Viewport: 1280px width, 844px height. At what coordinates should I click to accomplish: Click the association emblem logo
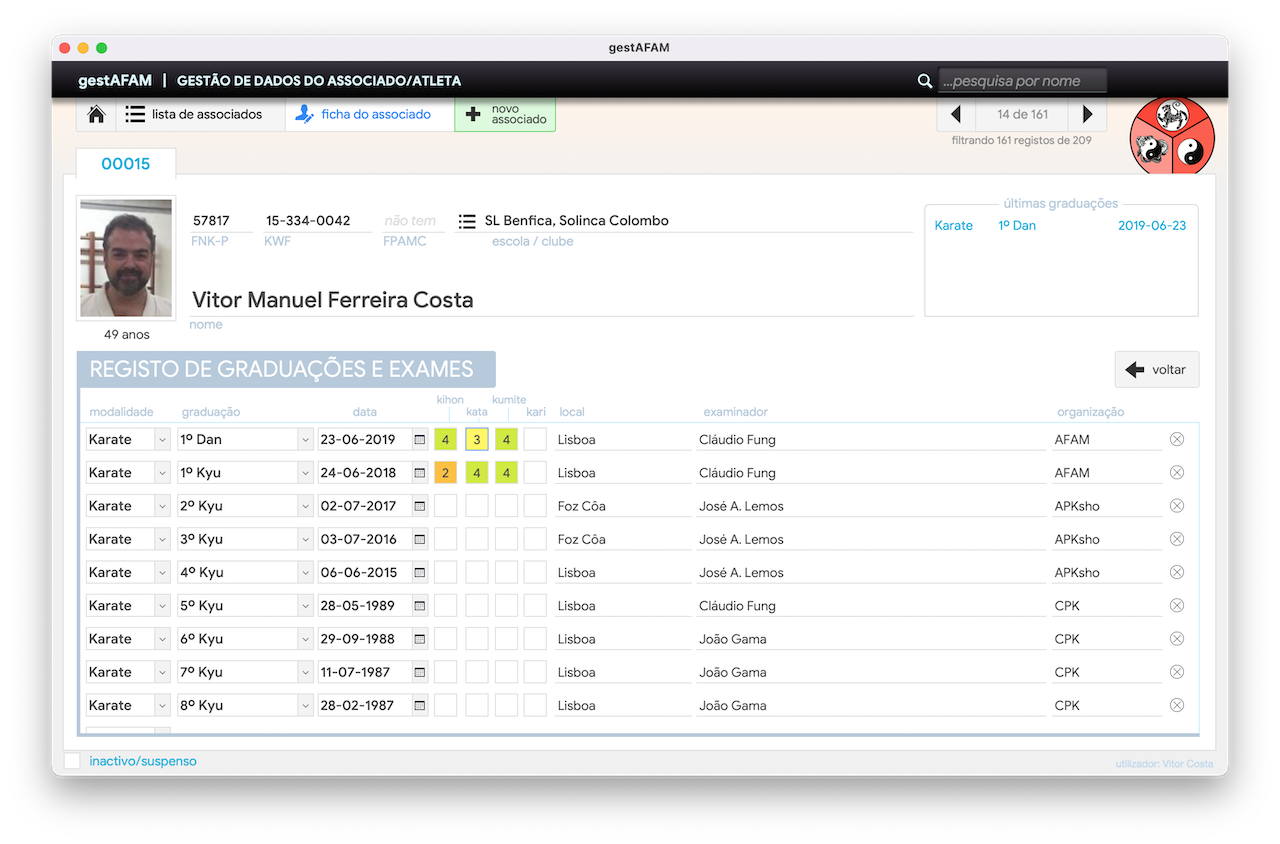coord(1173,137)
